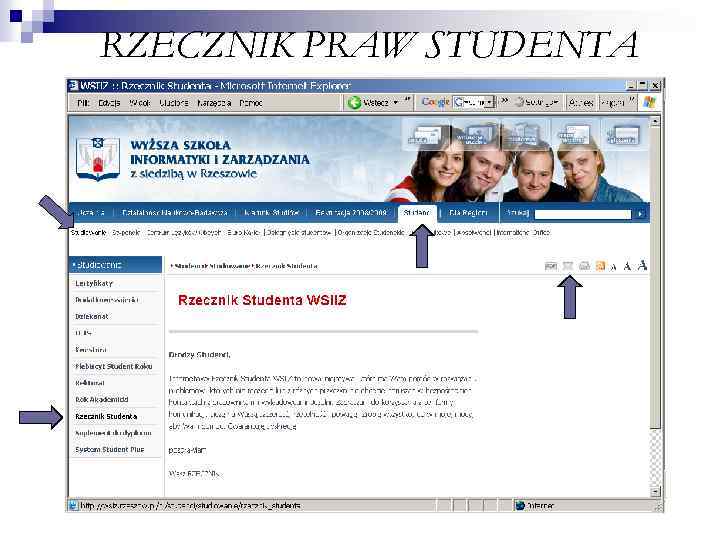The height and width of the screenshot is (540, 720).
Task: Click the vertical scrollbar thumb
Action: (655, 278)
